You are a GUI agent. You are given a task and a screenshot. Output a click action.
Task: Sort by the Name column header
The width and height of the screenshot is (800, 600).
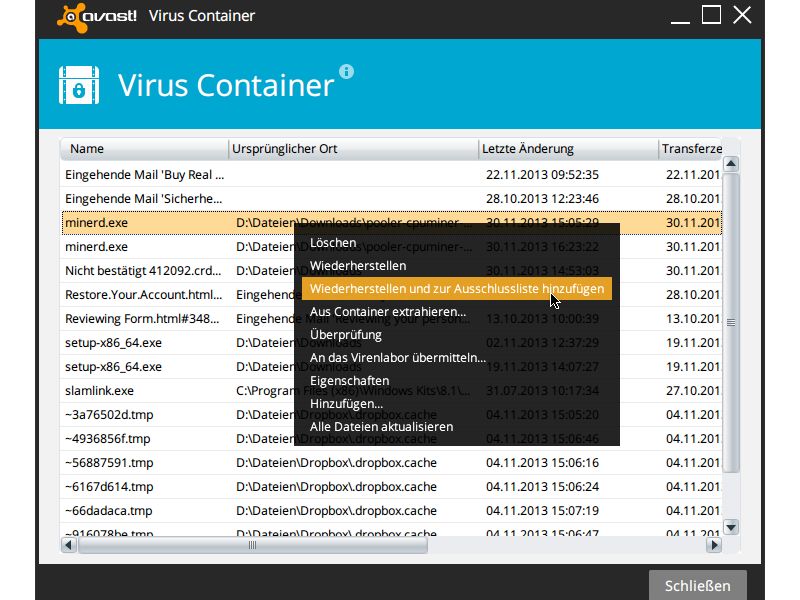click(x=144, y=149)
